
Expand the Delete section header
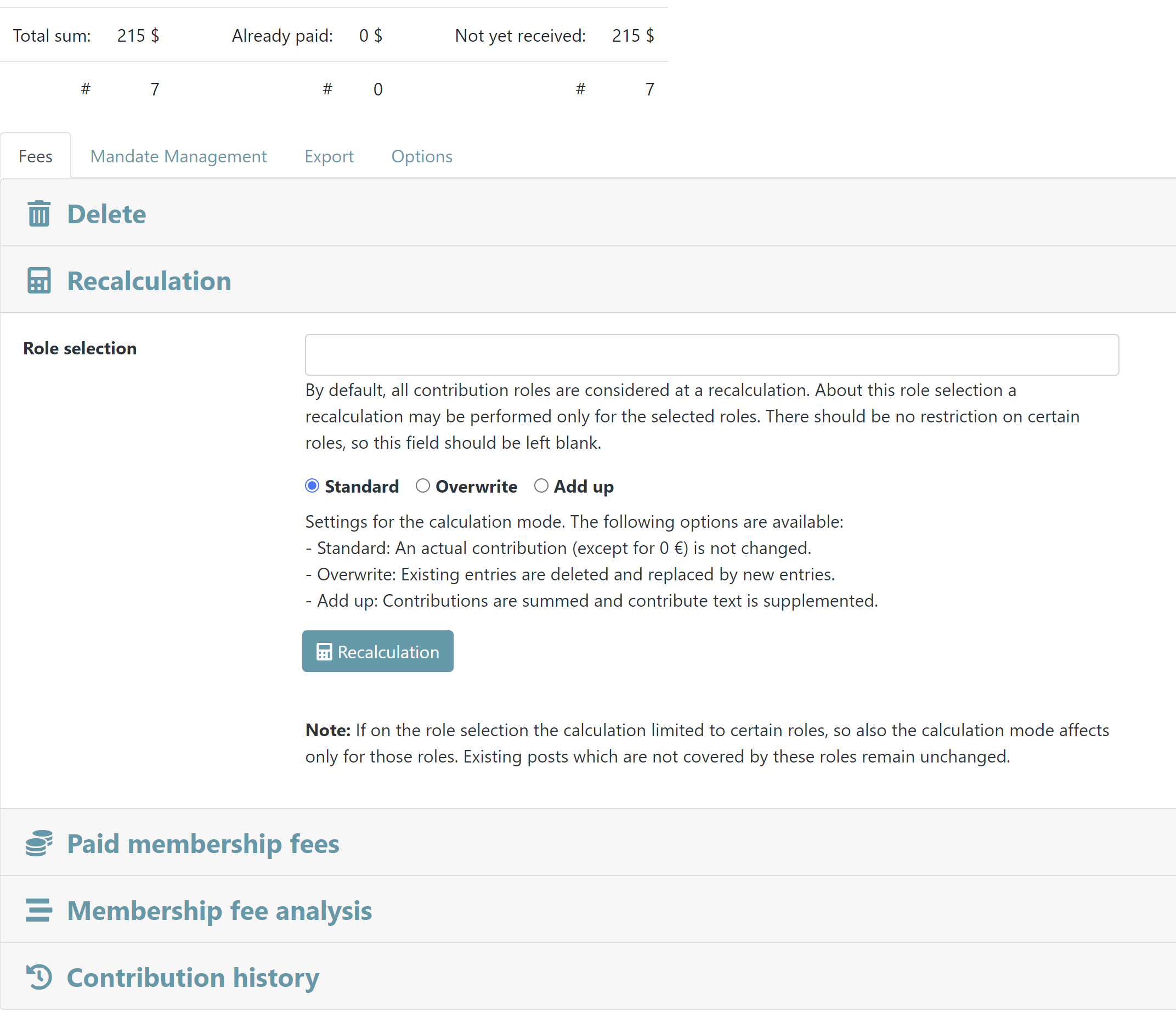(107, 214)
